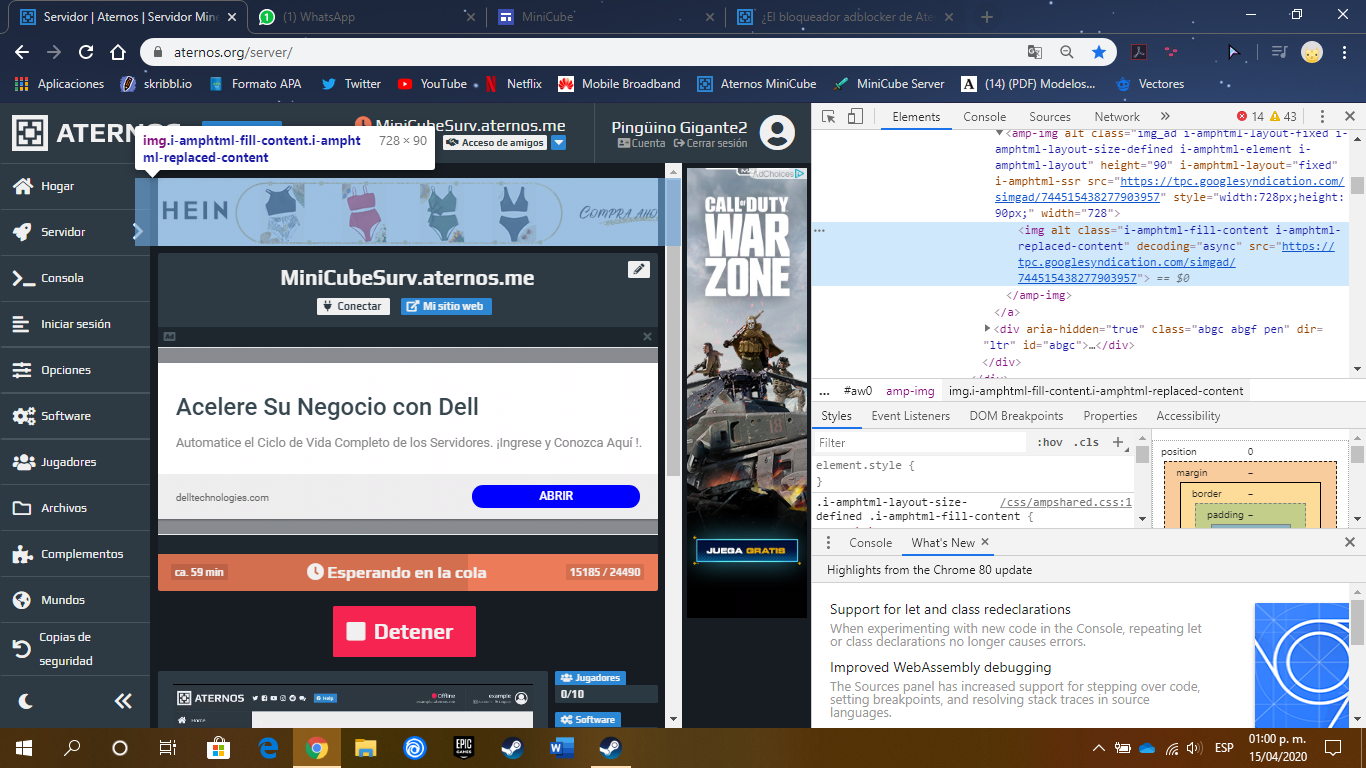
Task: Collapse the amp-img node in the DOM tree
Action: point(1000,133)
